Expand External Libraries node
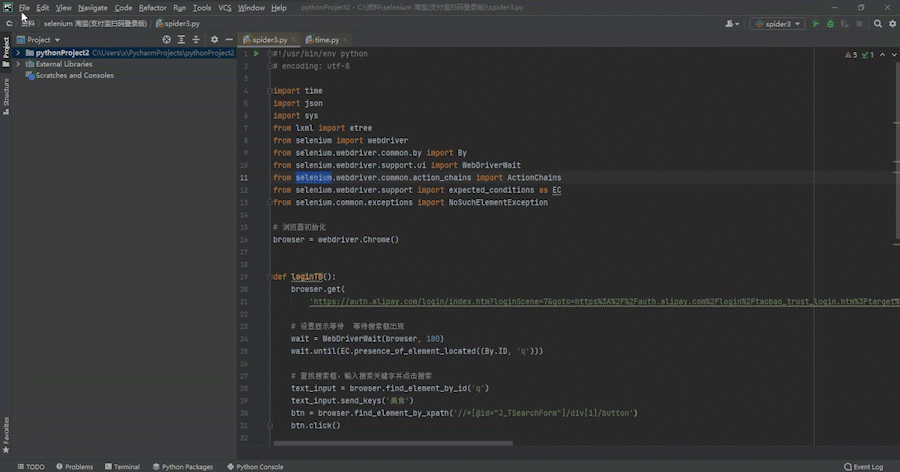 [18, 64]
